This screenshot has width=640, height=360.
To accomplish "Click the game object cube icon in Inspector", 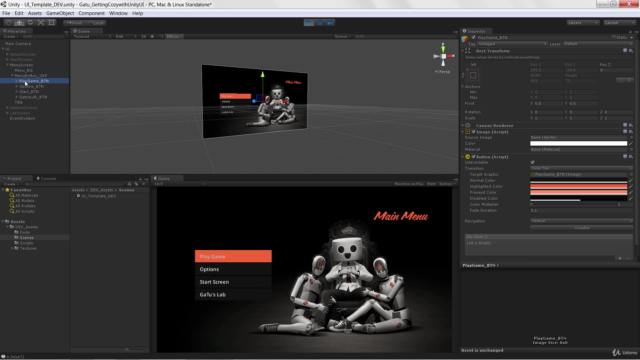I will point(465,38).
